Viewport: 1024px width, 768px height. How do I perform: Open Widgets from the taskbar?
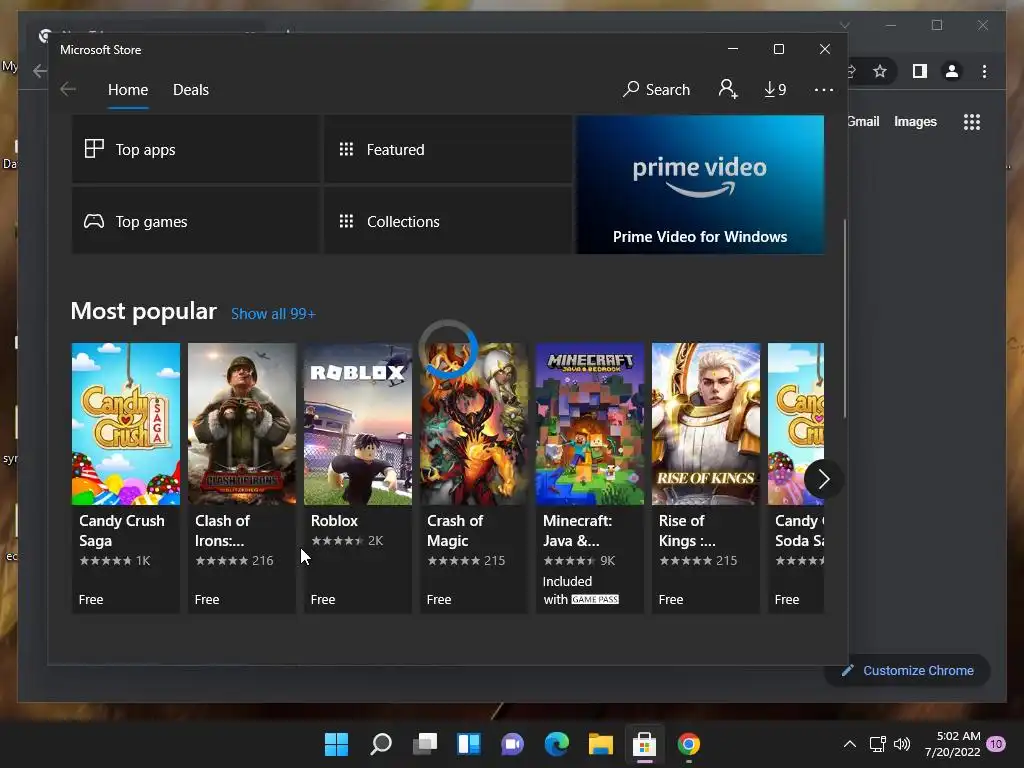tap(469, 744)
